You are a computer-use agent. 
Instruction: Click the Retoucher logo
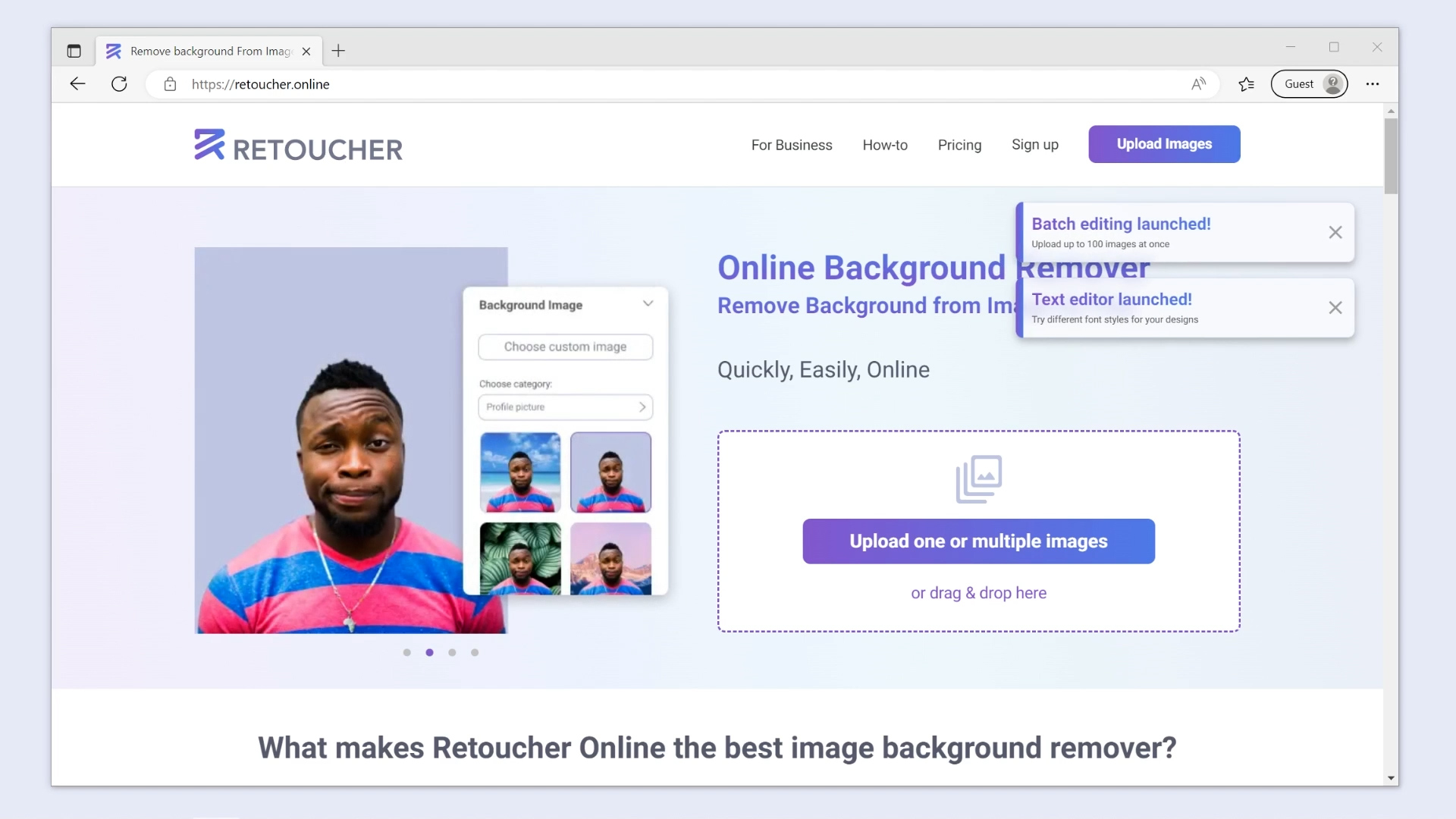297,146
